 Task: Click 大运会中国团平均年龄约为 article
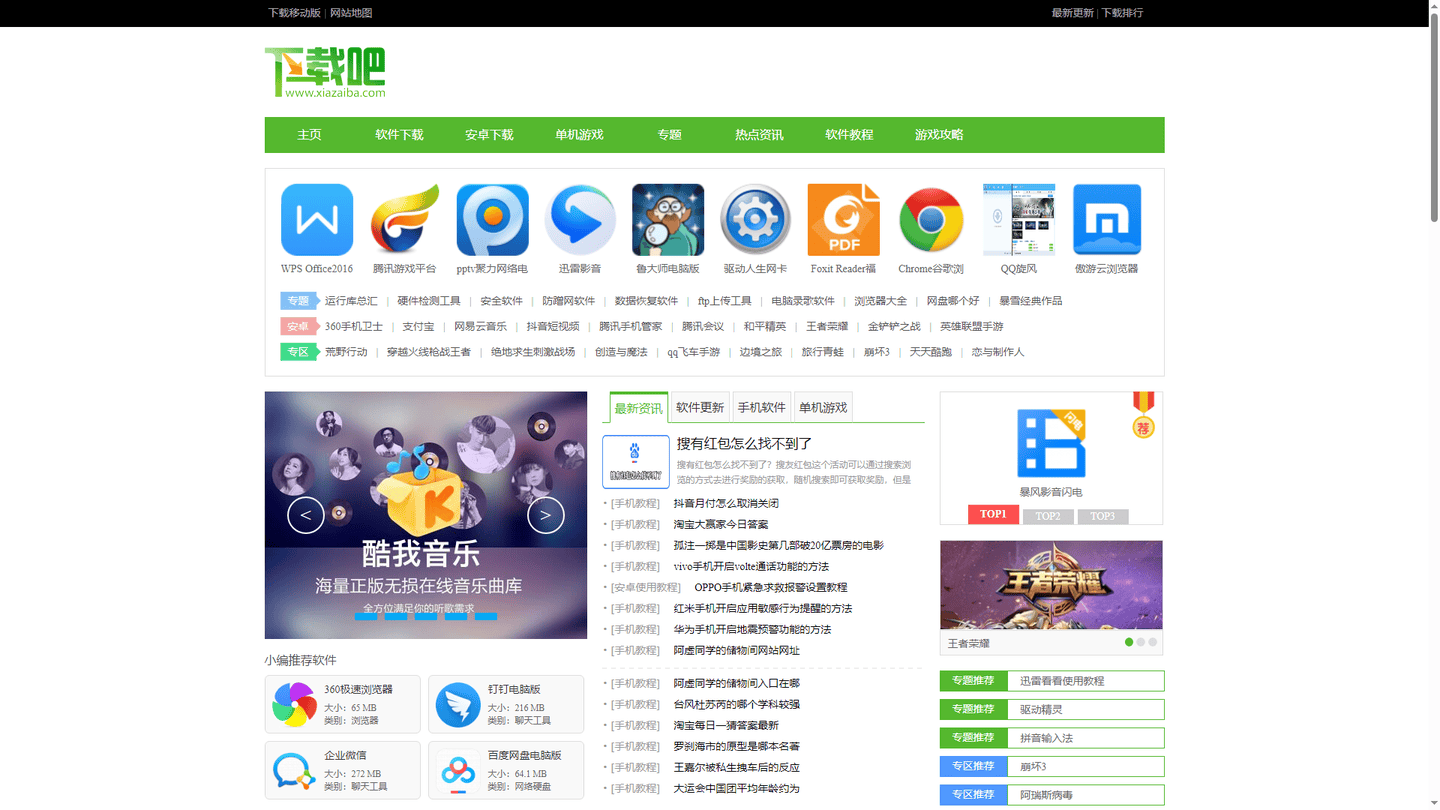(x=736, y=789)
